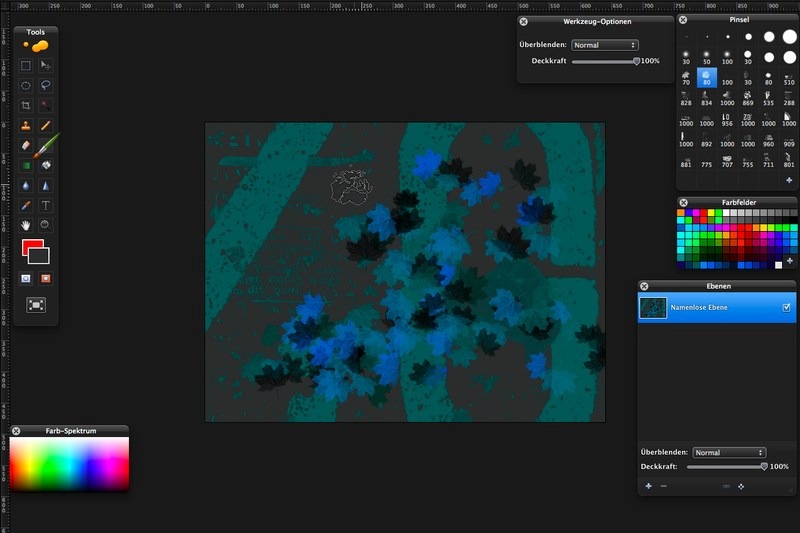Select the pencil tool
Screen dimensions: 800x533
click(x=46, y=125)
